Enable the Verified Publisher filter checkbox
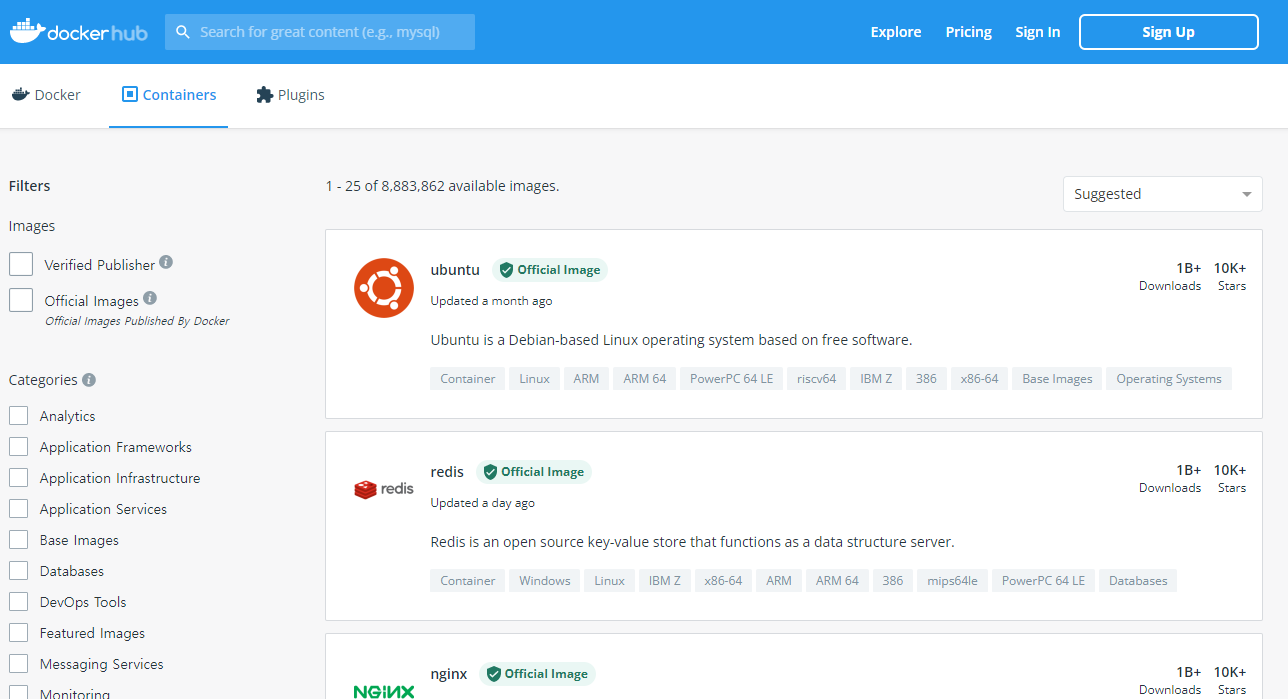The width and height of the screenshot is (1288, 699). click(x=21, y=264)
